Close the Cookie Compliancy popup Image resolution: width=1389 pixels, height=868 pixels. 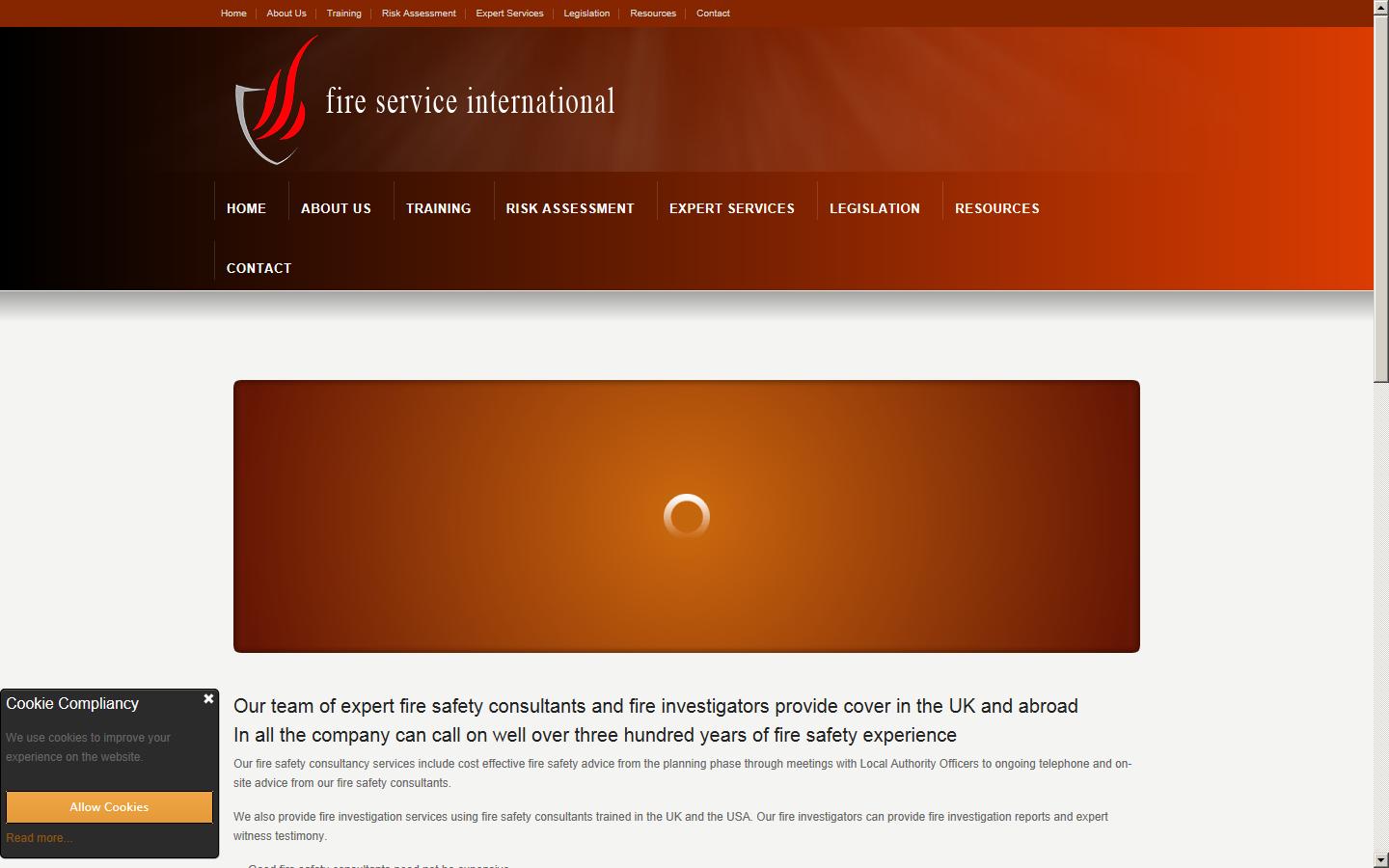coord(208,699)
